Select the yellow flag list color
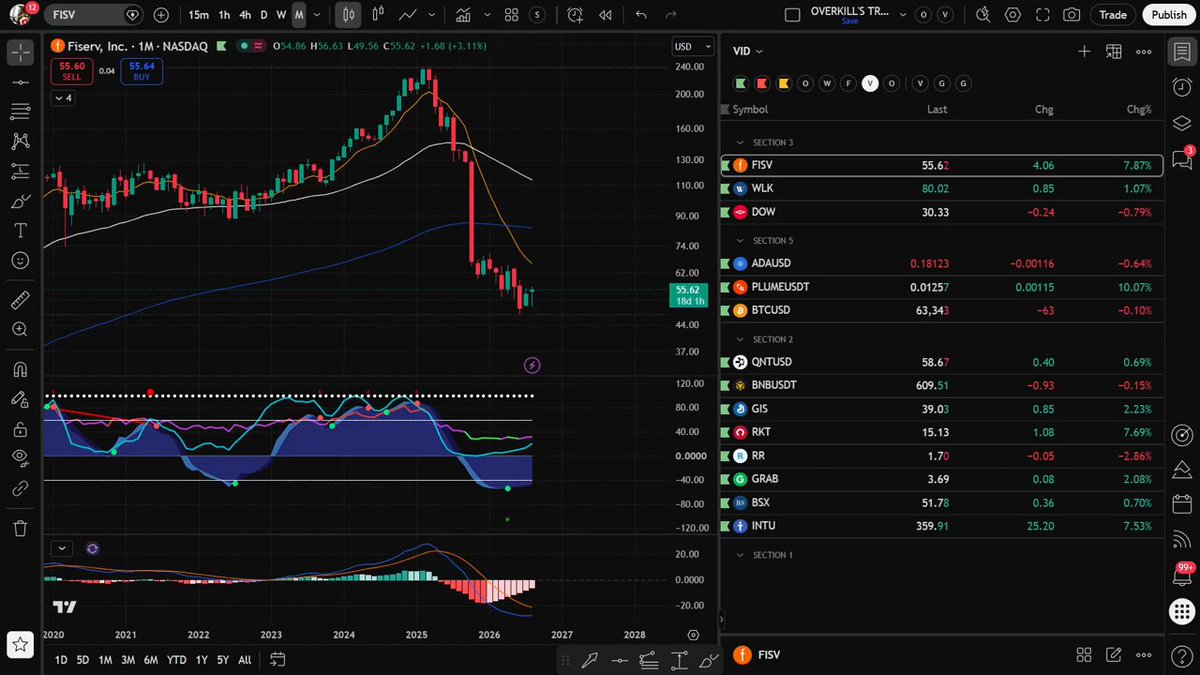 click(x=783, y=83)
